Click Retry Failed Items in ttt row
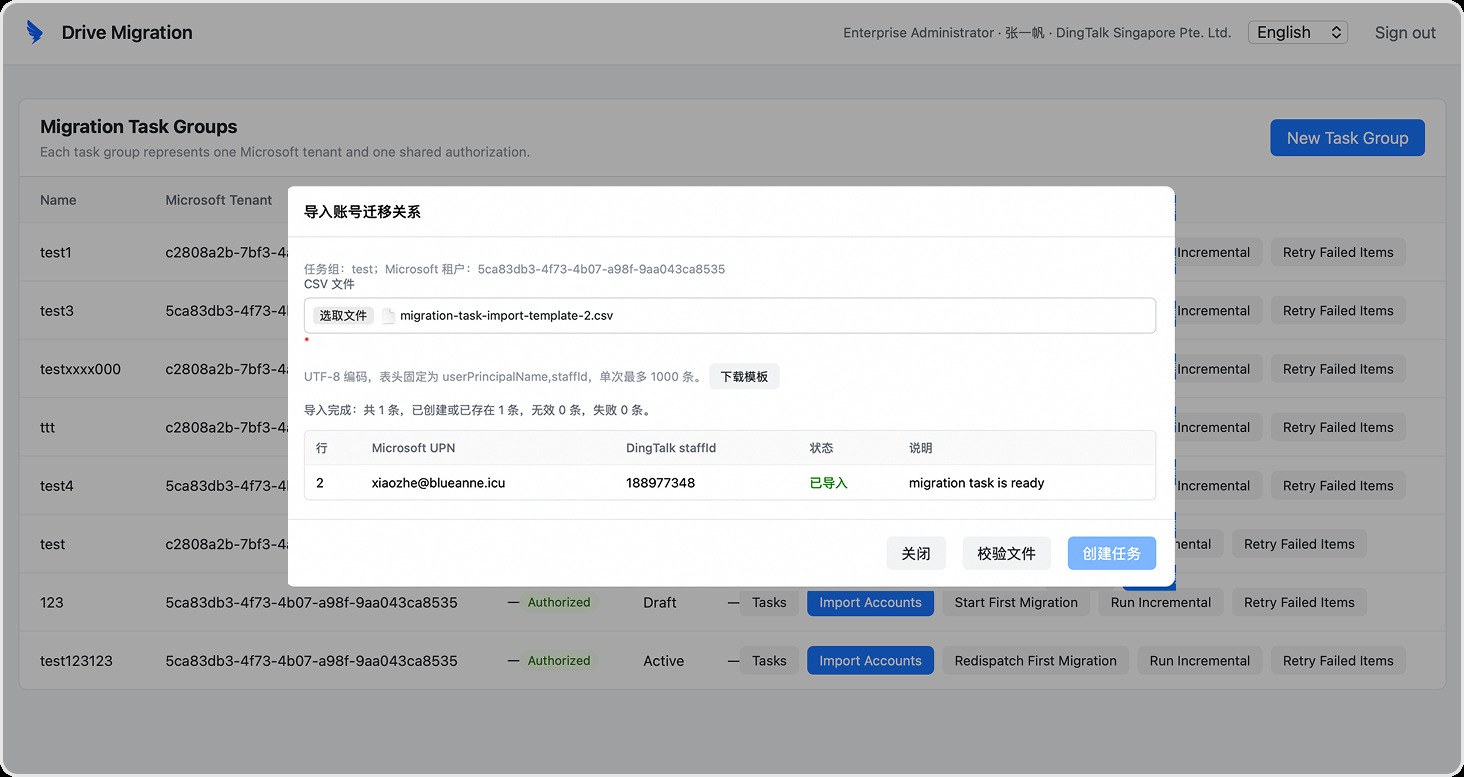The image size is (1464, 777). point(1338,427)
